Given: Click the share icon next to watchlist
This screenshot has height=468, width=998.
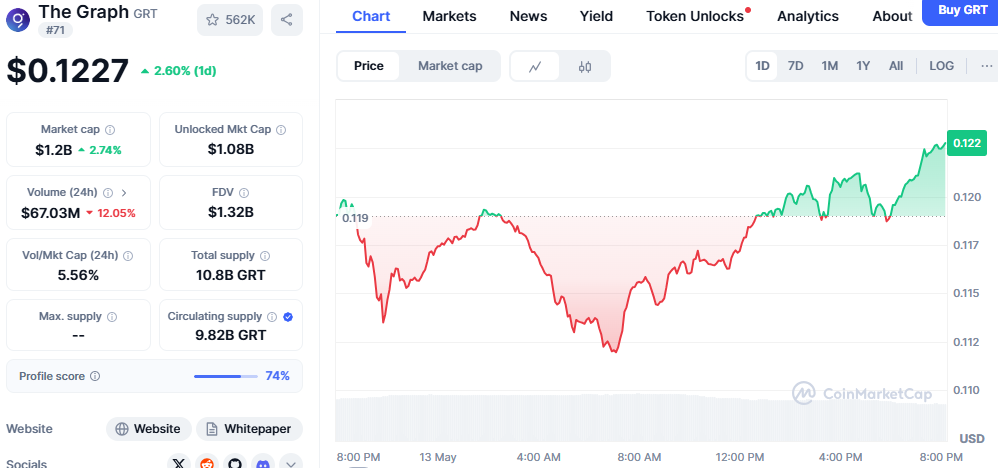Looking at the screenshot, I should click(x=287, y=20).
